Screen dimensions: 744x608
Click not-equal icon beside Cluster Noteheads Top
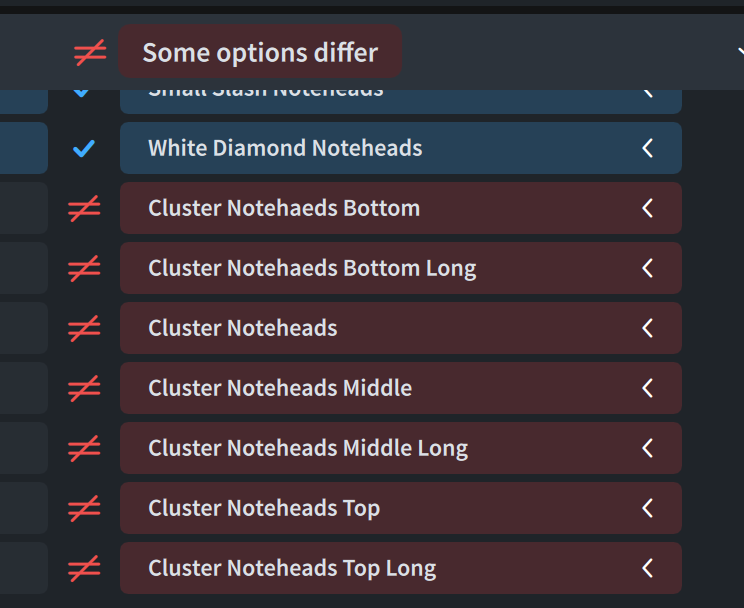84,508
